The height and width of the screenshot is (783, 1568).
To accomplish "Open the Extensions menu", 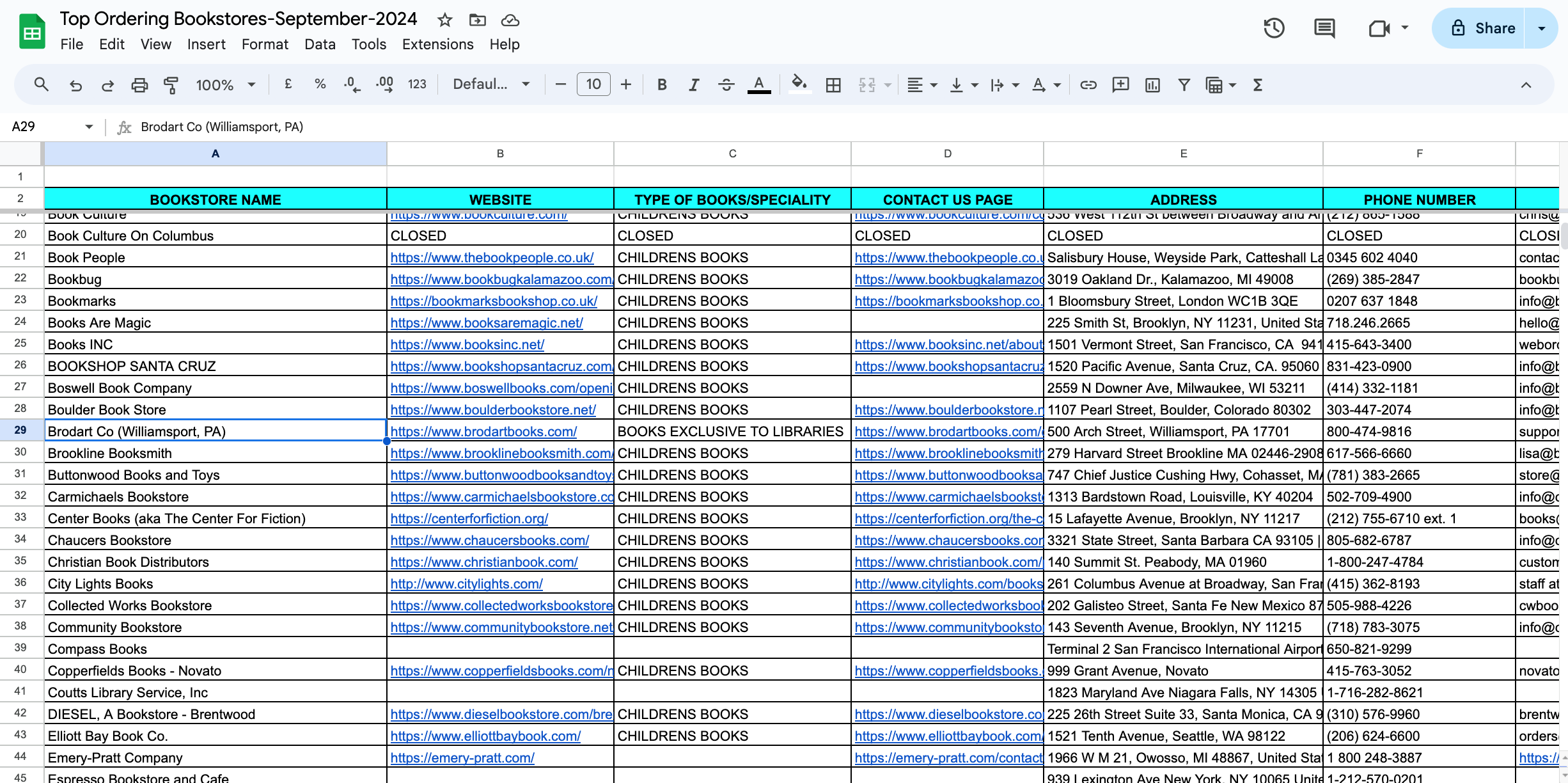I will [x=437, y=44].
